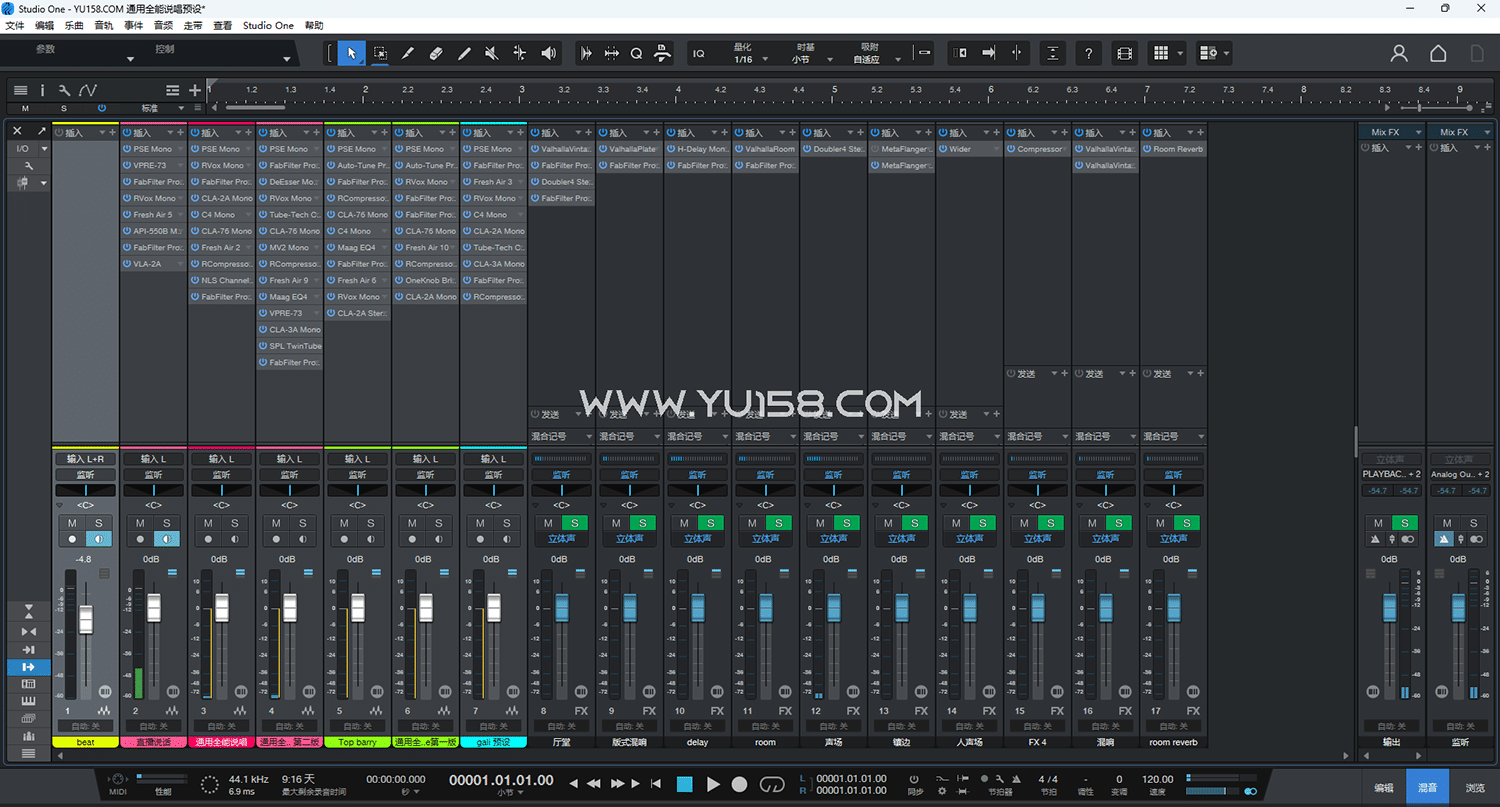Open the track inspector i icon
The image size is (1500, 807).
pyautogui.click(x=42, y=90)
